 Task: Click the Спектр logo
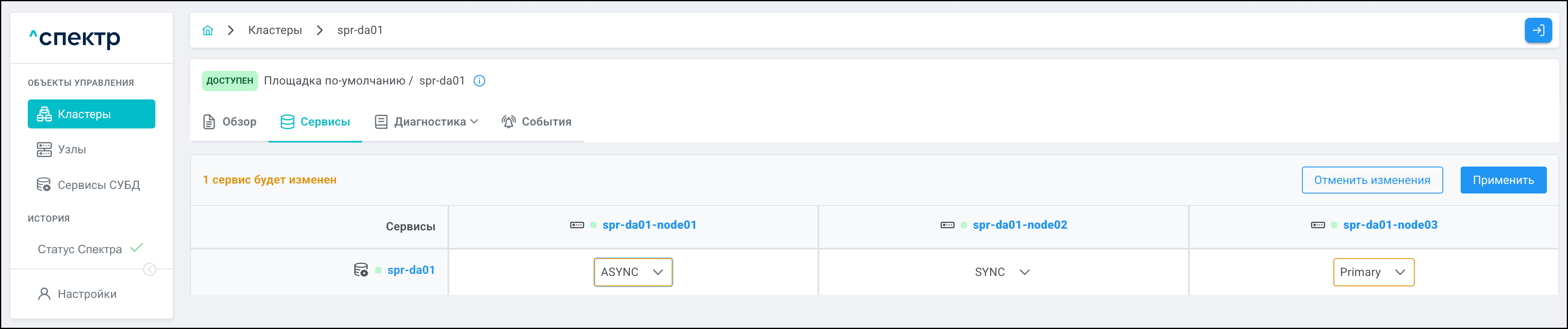click(75, 38)
